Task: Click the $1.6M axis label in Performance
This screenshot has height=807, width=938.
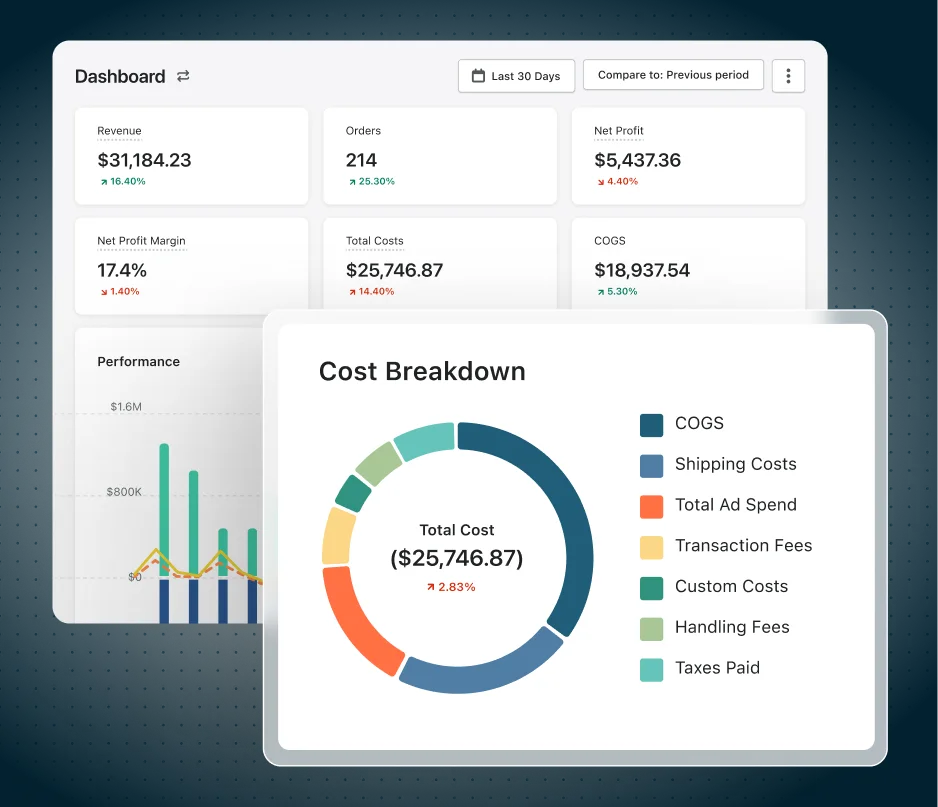Action: pyautogui.click(x=126, y=407)
